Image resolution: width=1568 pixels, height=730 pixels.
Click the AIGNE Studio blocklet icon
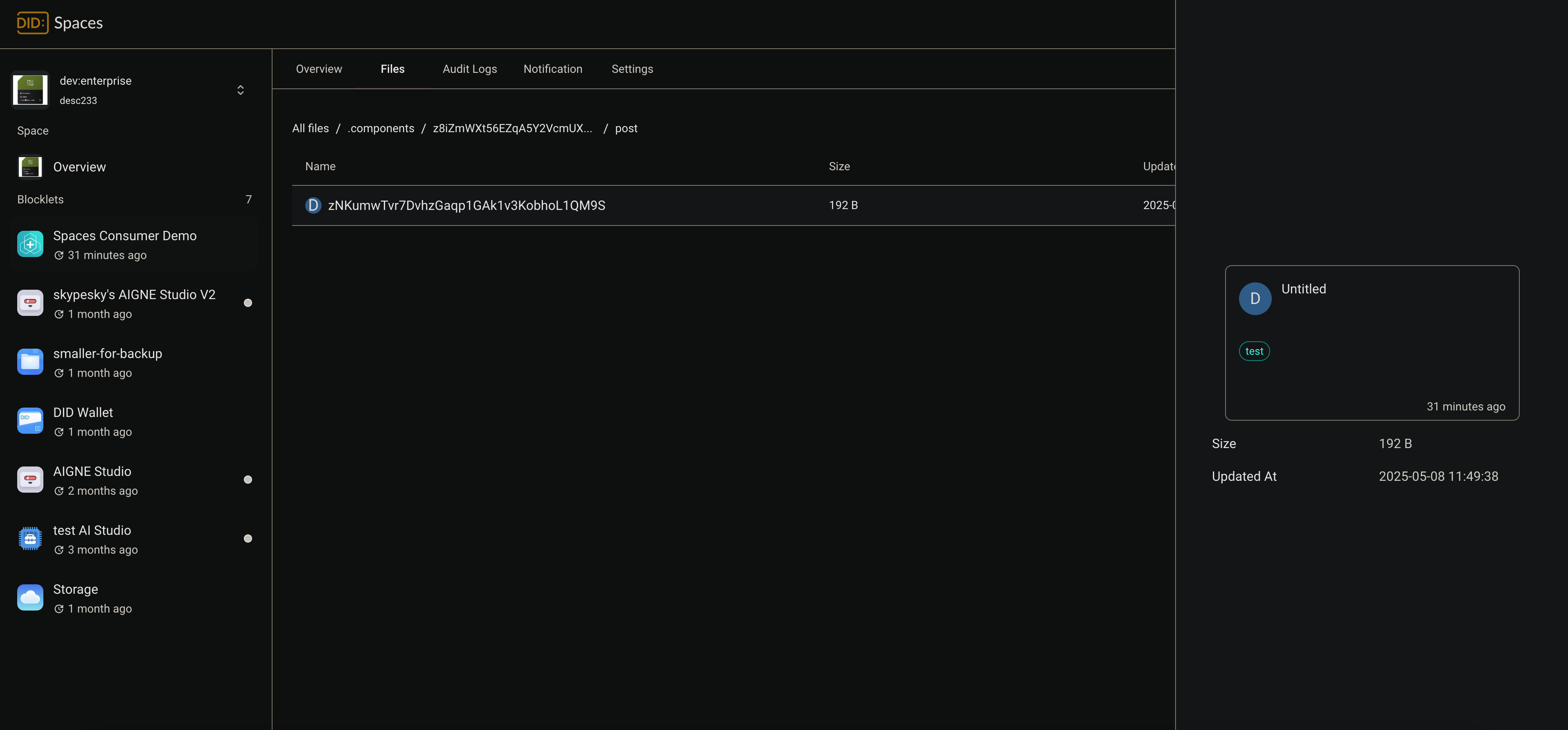tap(30, 480)
